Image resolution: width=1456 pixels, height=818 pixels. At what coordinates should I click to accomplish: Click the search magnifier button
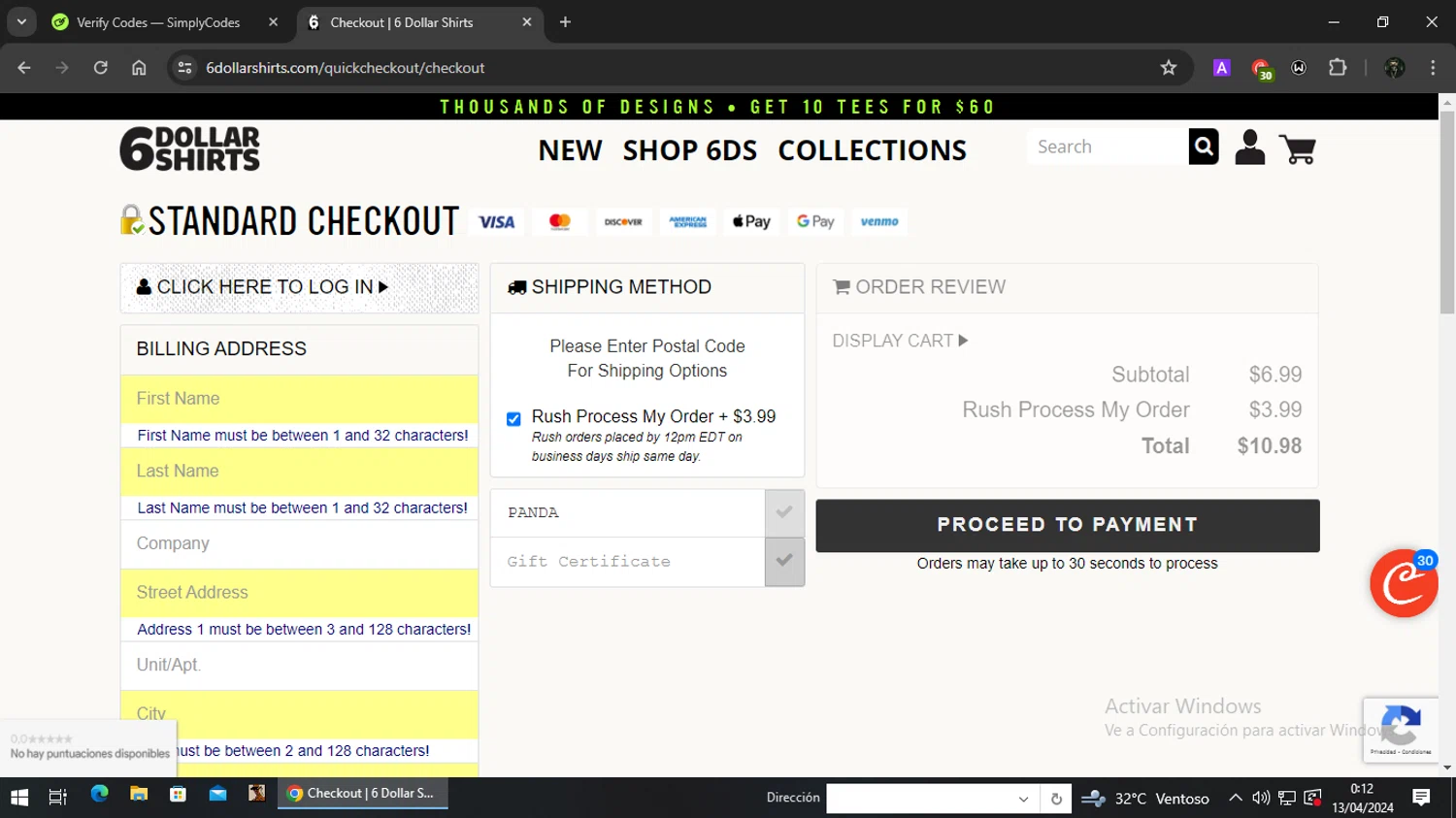tap(1204, 147)
